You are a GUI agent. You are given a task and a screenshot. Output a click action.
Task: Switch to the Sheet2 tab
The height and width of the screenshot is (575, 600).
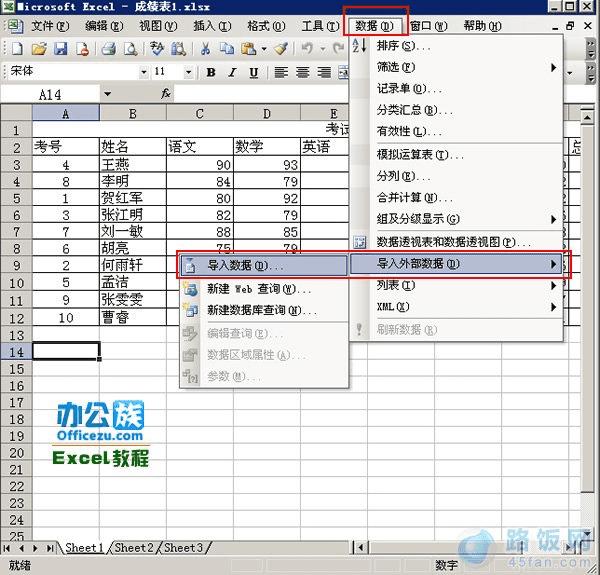coord(134,548)
